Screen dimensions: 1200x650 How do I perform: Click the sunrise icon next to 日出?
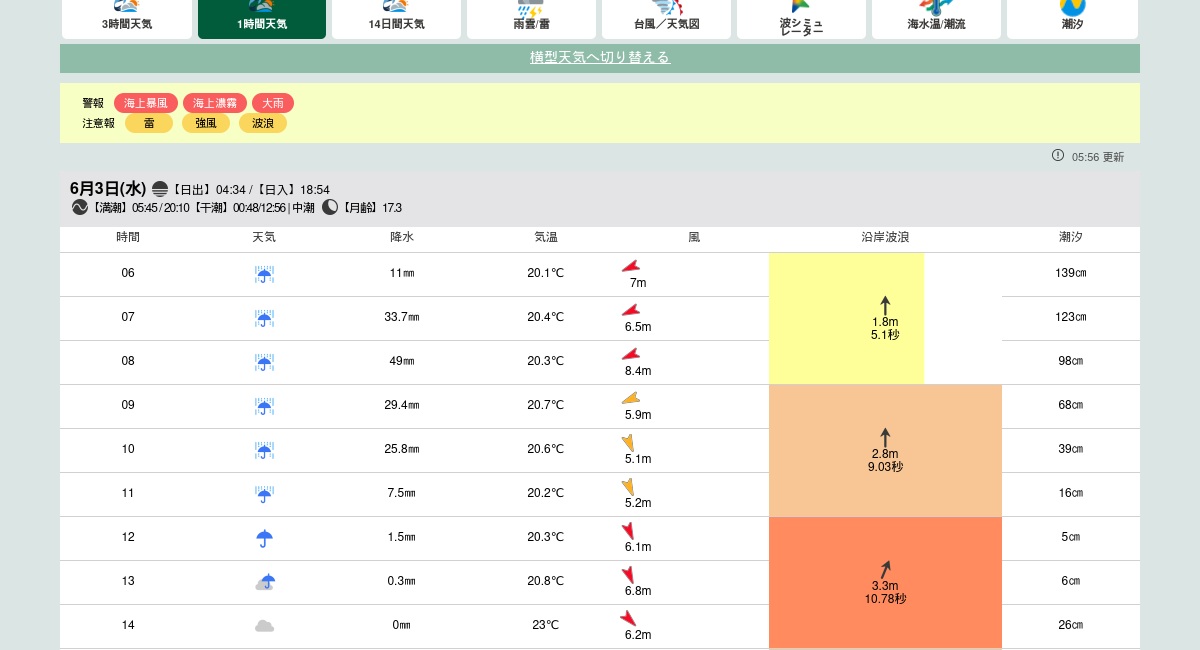coord(160,189)
